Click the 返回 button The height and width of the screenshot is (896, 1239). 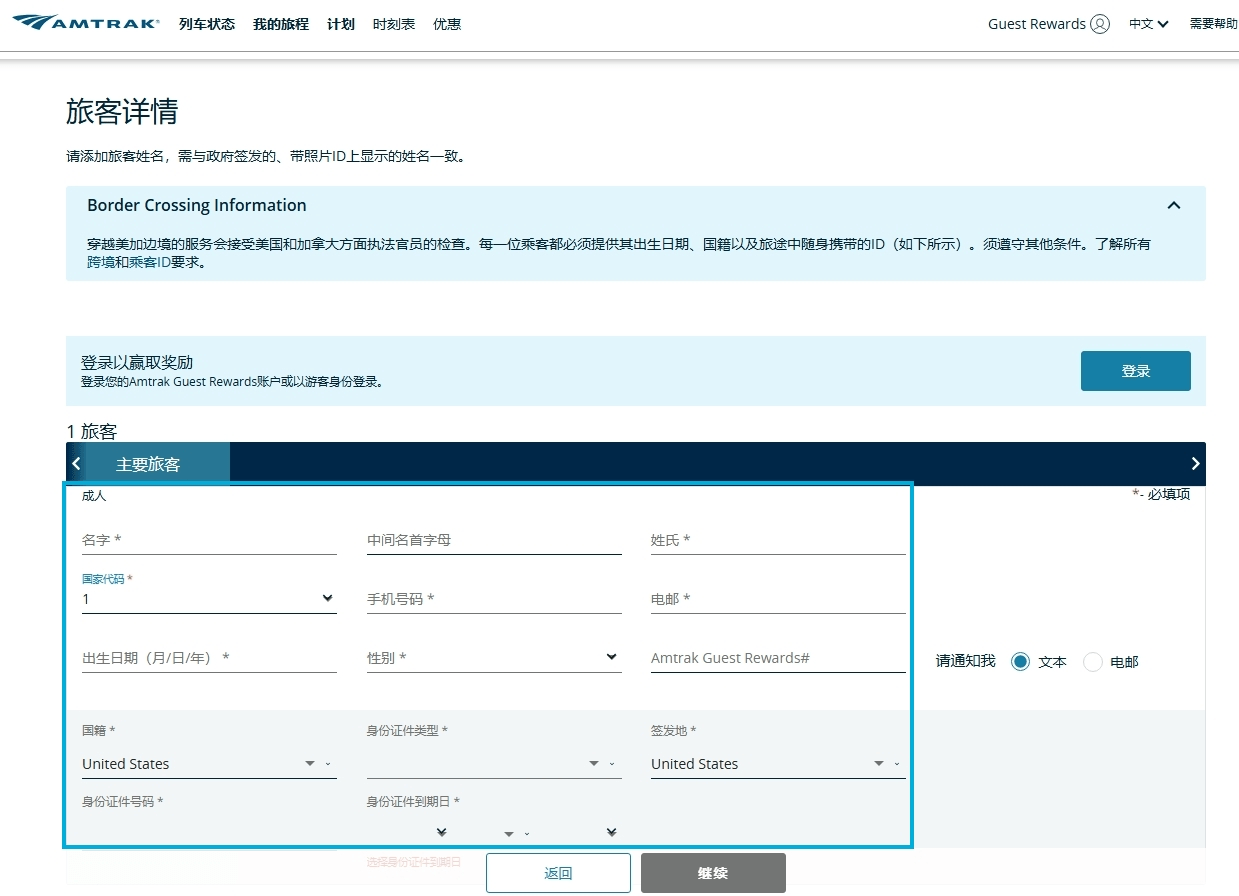(x=558, y=873)
